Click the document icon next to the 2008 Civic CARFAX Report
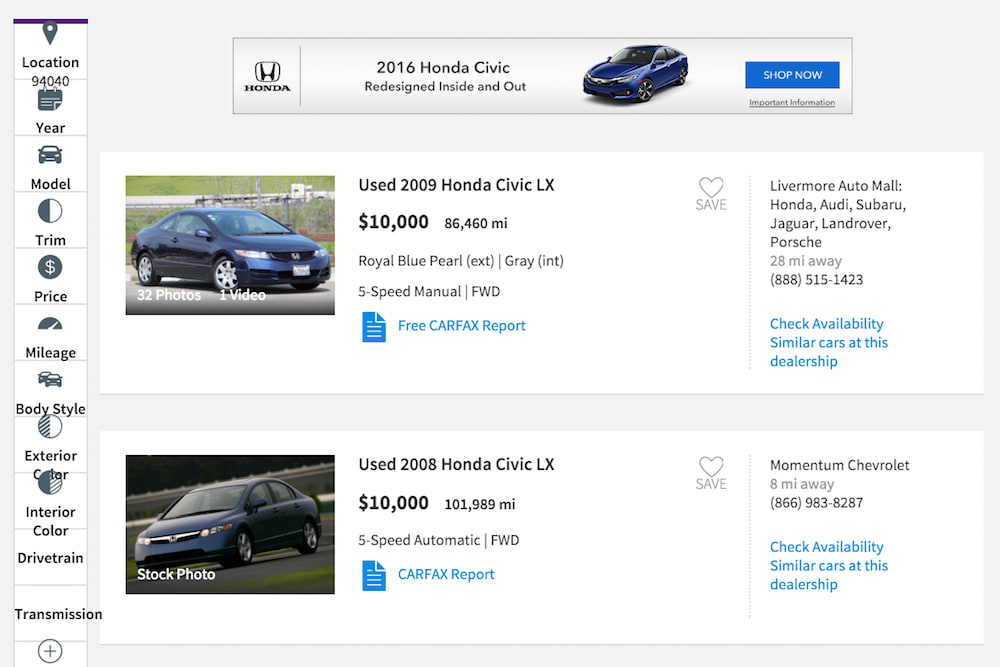The width and height of the screenshot is (1000, 667). (374, 575)
